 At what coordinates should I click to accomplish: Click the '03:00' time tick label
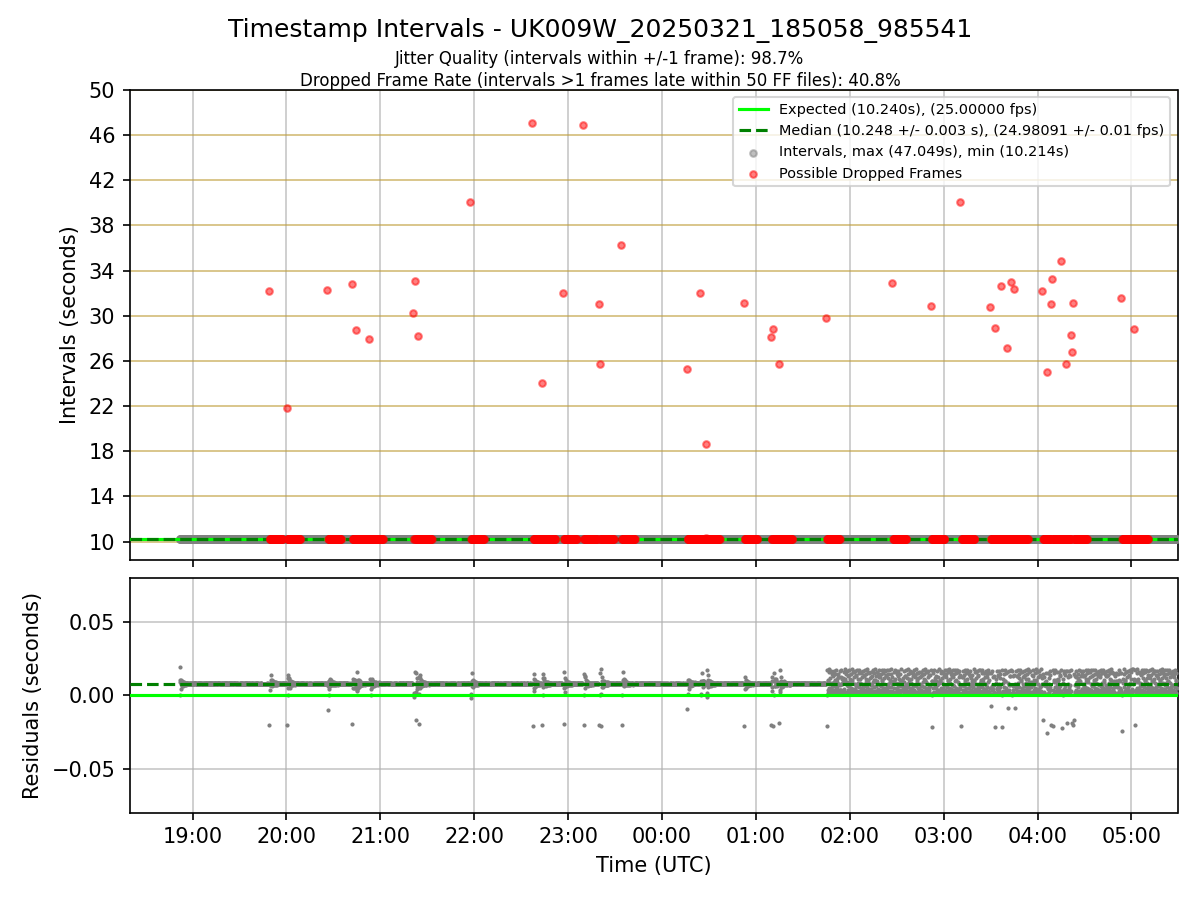pos(943,836)
